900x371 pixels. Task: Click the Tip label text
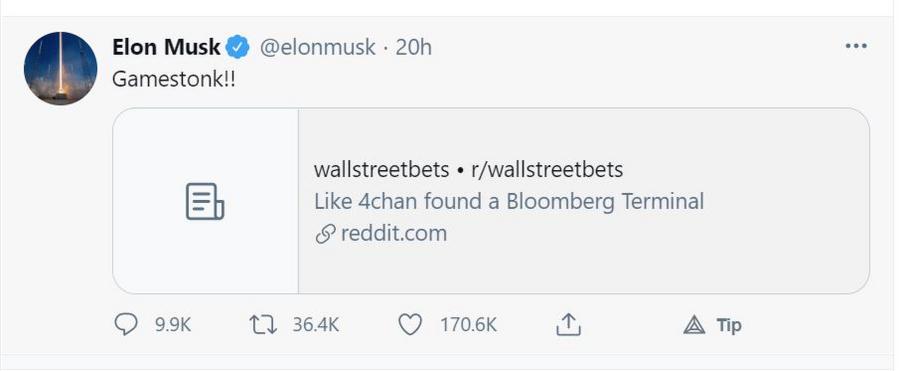[729, 325]
